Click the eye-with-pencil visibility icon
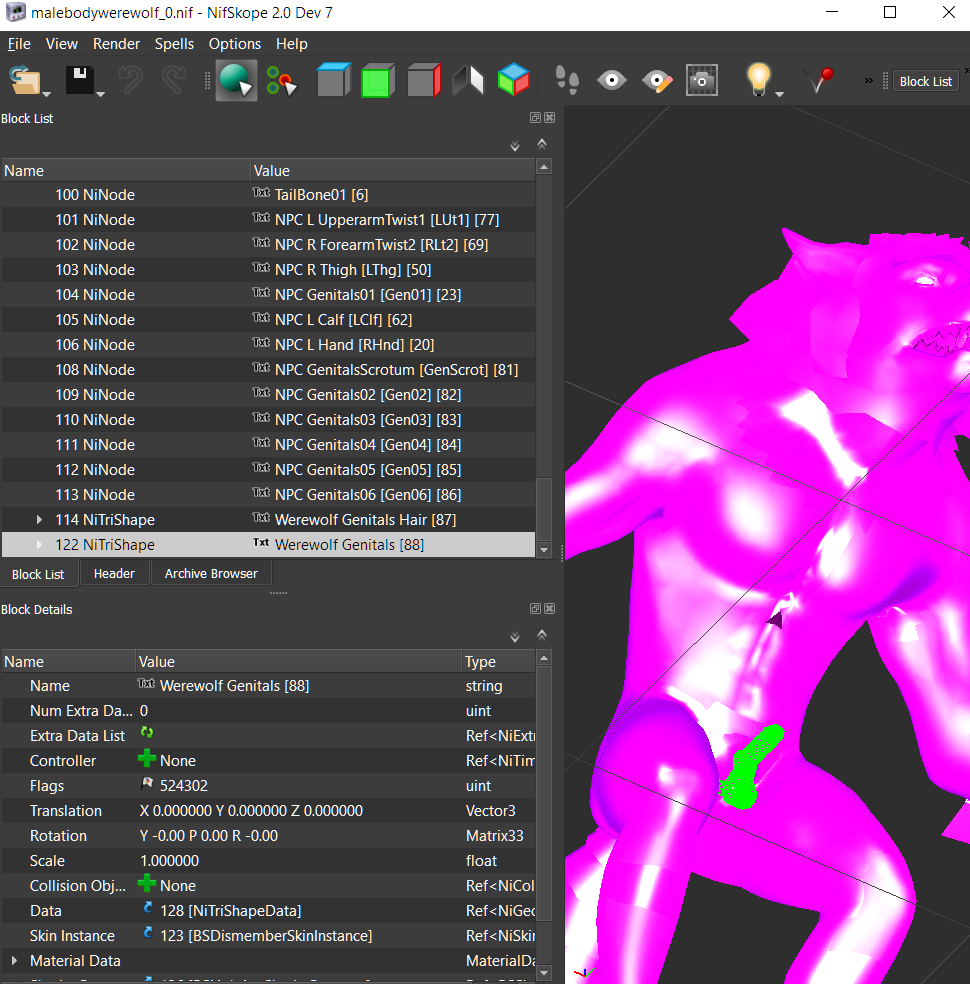 [657, 81]
